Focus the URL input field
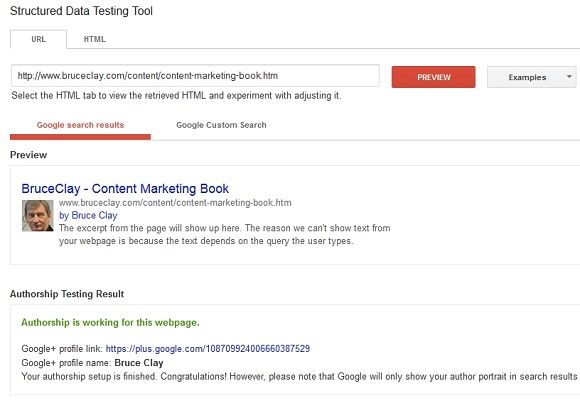Image resolution: width=580 pixels, height=403 pixels. 195,76
